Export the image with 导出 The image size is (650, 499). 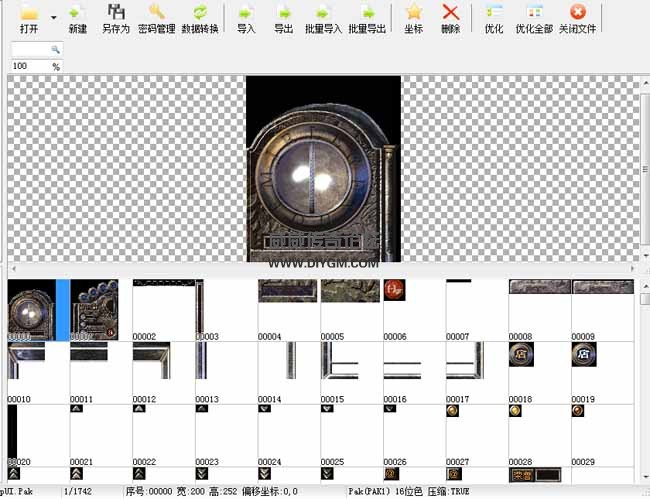(284, 19)
